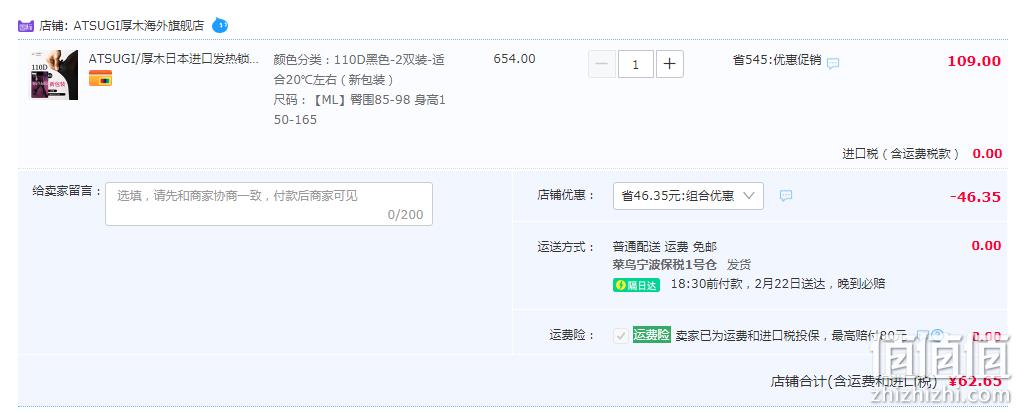Click the 颜色分类 110D黑色 specification text
The image size is (1020, 412).
tap(359, 70)
